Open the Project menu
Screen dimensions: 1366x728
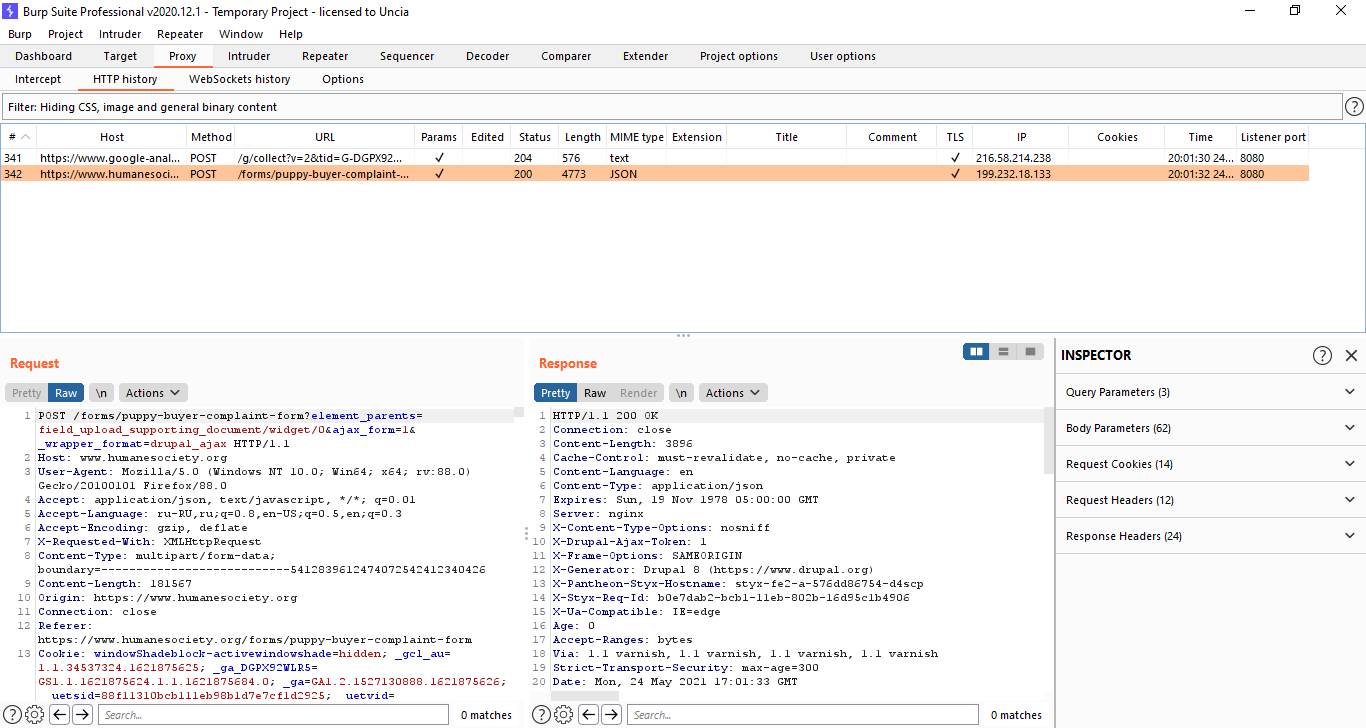pos(66,34)
